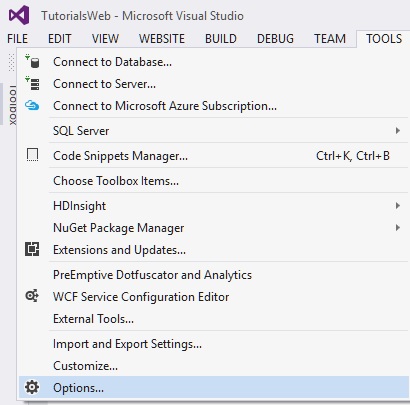
Task: Click the Extensions and Updates icon
Action: tap(32, 249)
